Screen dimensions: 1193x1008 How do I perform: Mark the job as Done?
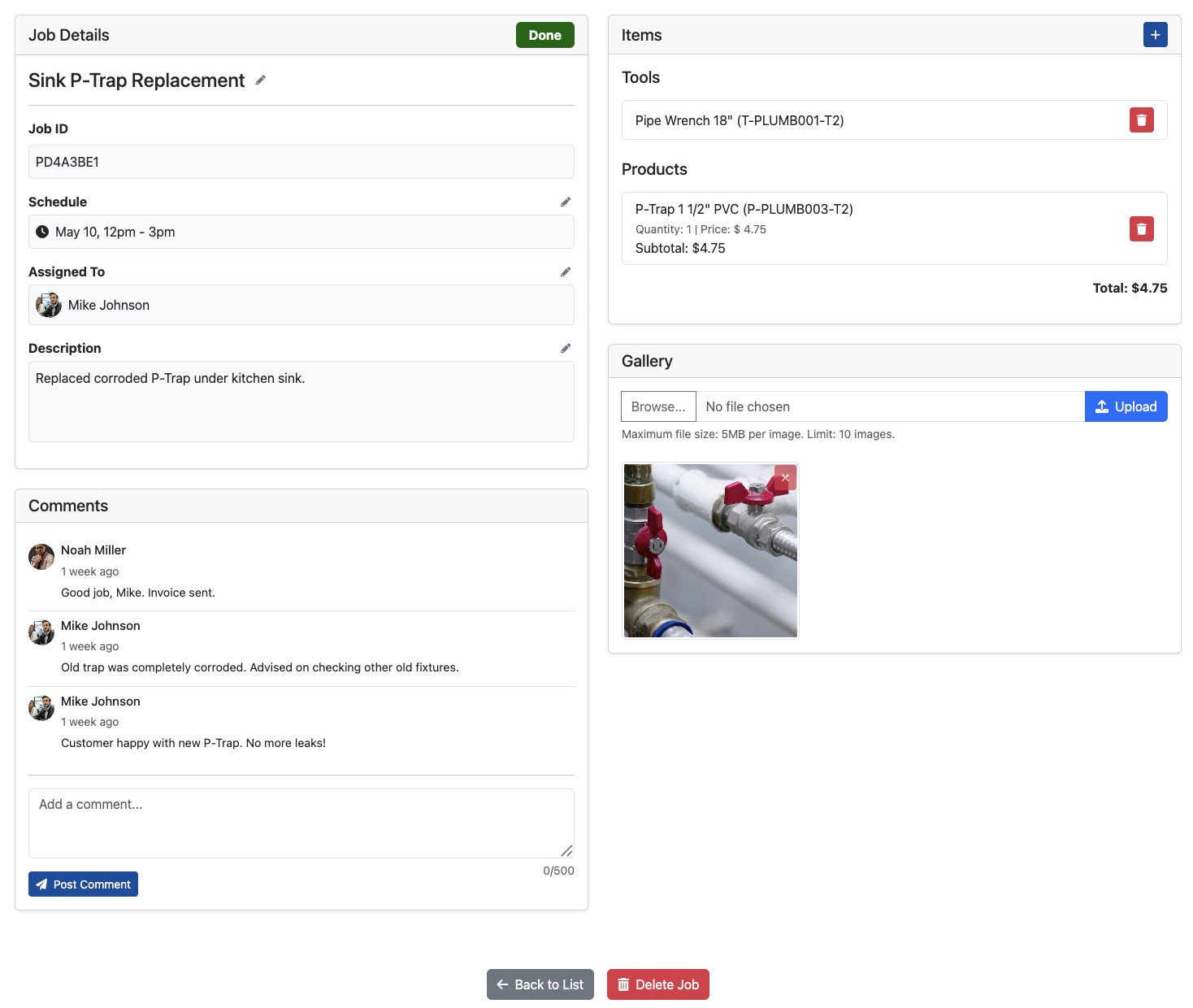(x=544, y=35)
